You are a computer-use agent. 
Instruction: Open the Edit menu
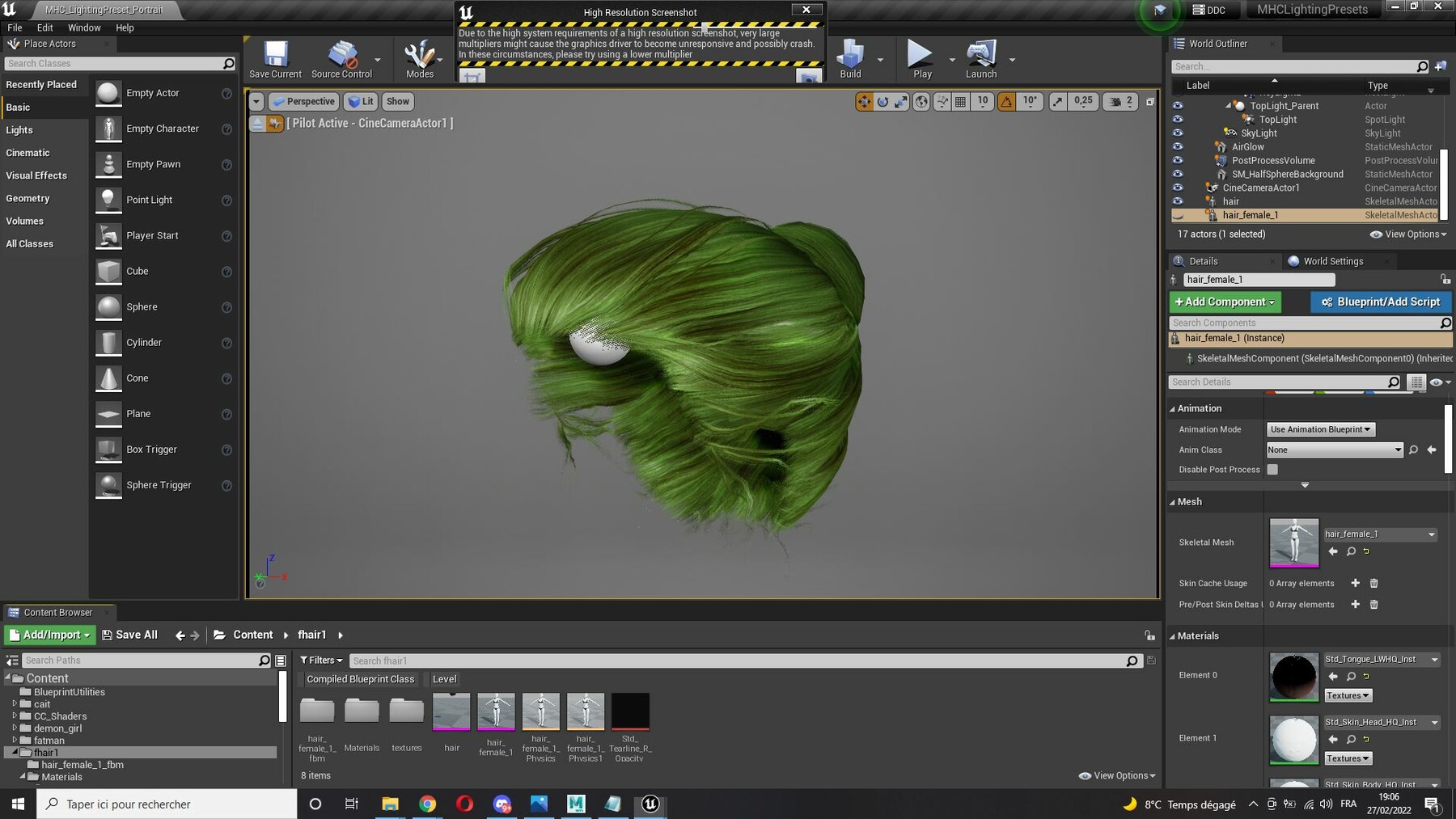(44, 27)
